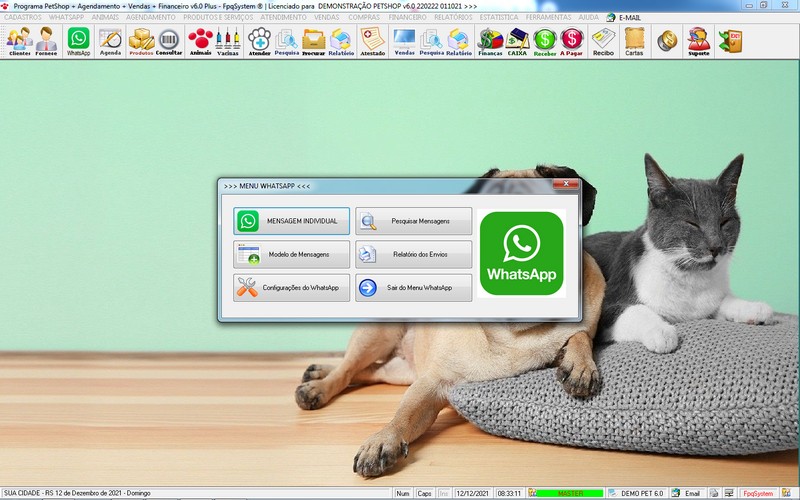The image size is (800, 500).
Task: Open the Suporte headset icon
Action: coord(698,41)
